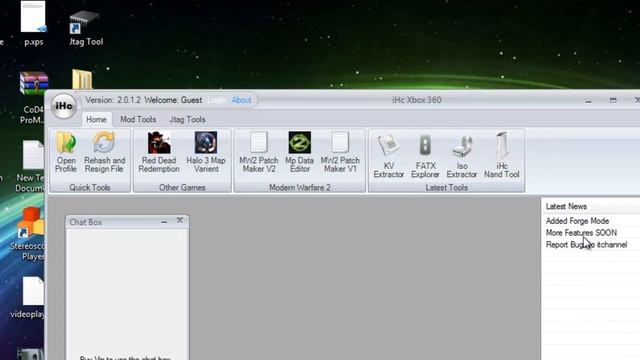
Task: Select New Text Document desktop file
Action: (x=31, y=167)
